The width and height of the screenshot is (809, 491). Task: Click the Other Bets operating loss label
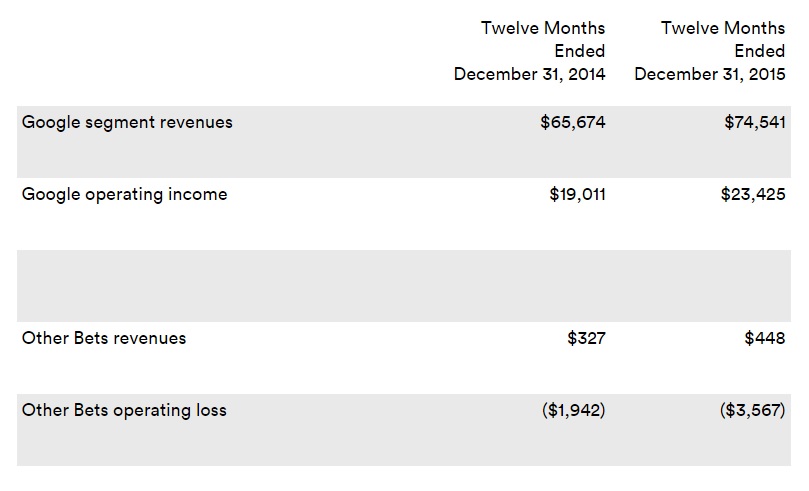pyautogui.click(x=124, y=411)
